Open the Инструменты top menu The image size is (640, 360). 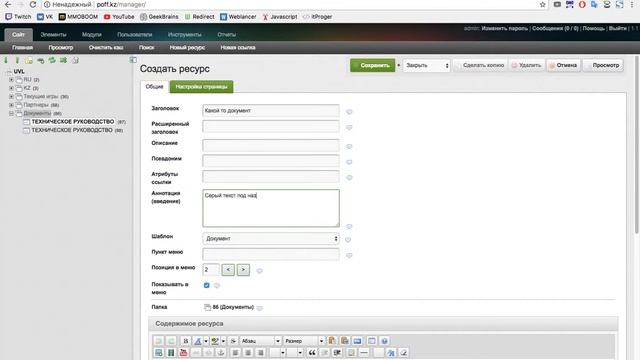pos(184,35)
